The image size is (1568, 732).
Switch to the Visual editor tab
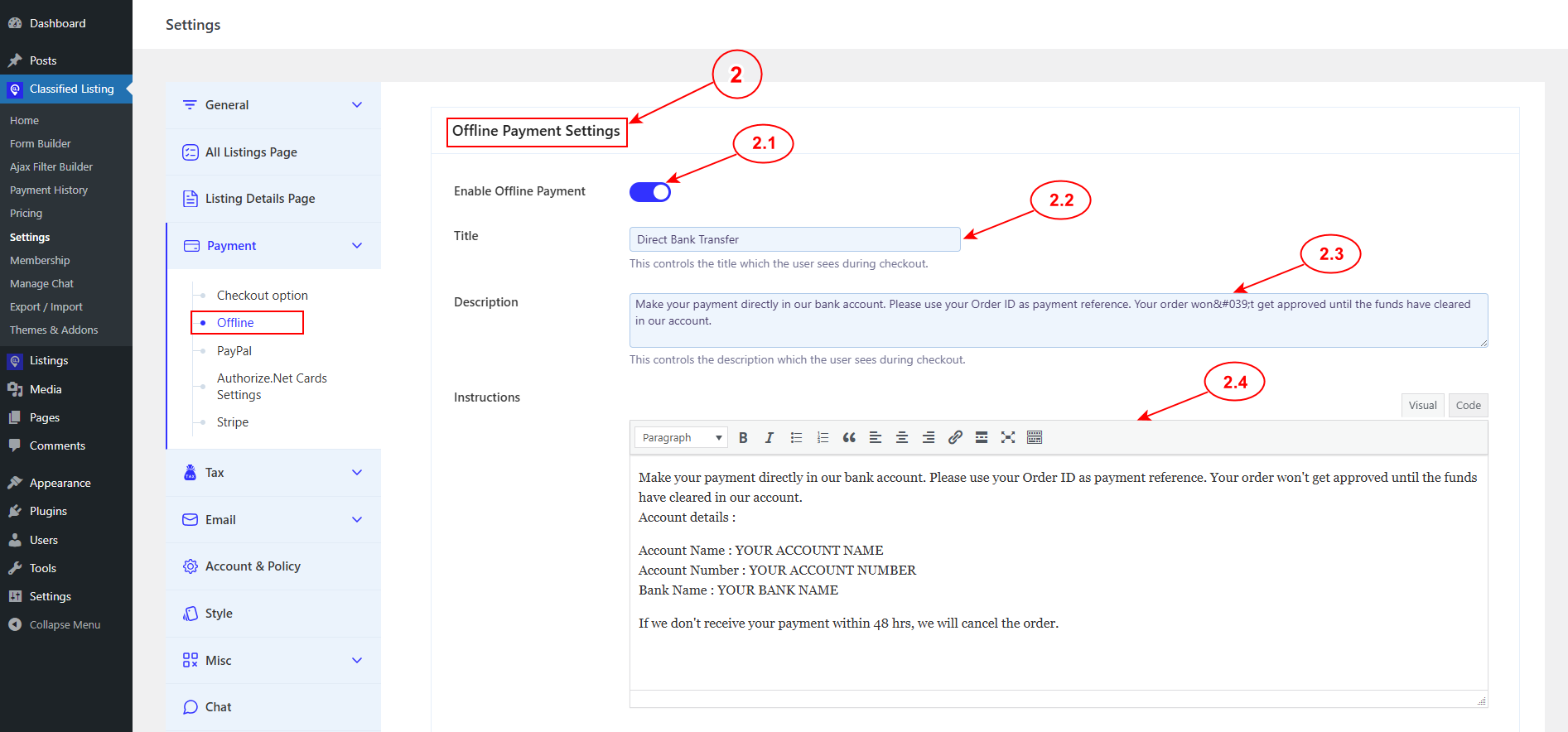click(1423, 405)
